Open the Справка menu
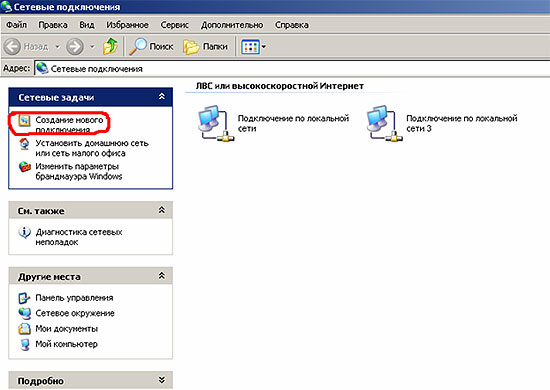This screenshot has height=390, width=550. pyautogui.click(x=291, y=25)
